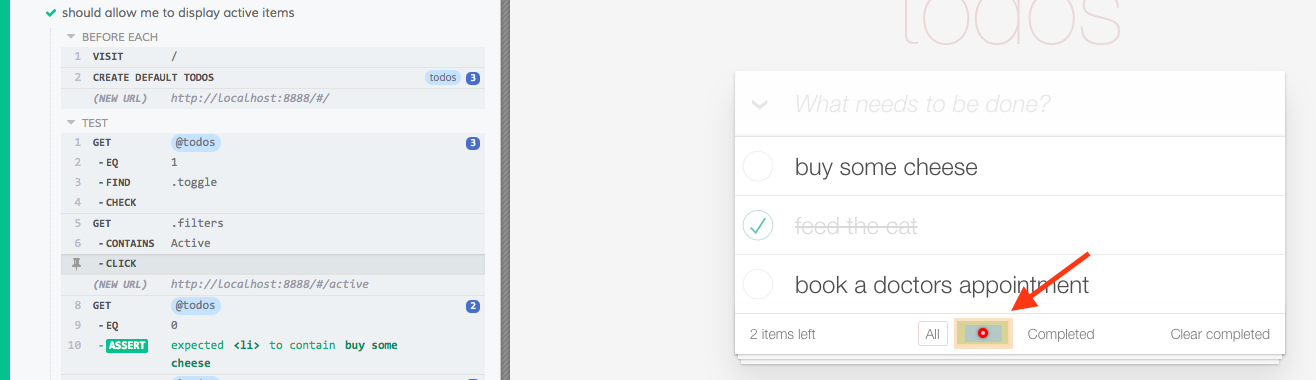The height and width of the screenshot is (380, 1316).
Task: Click the green ASSERT label
Action: point(128,345)
